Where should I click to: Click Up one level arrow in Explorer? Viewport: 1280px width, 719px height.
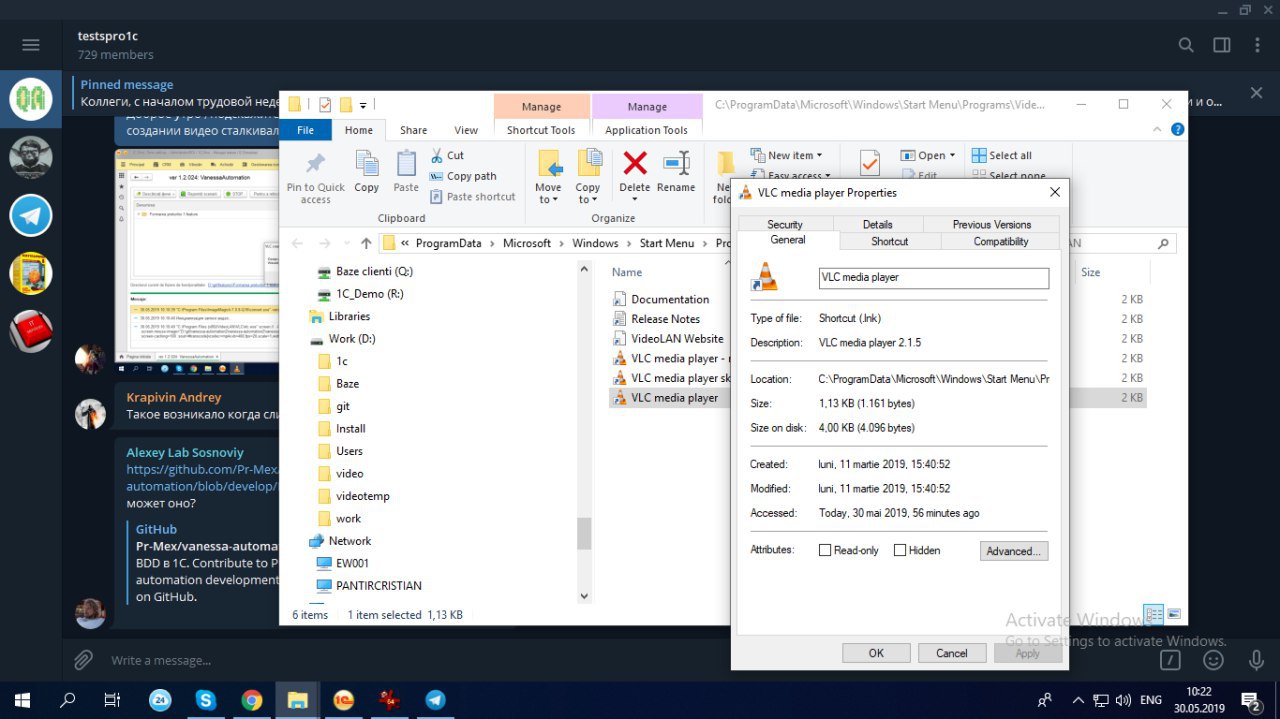(x=366, y=243)
